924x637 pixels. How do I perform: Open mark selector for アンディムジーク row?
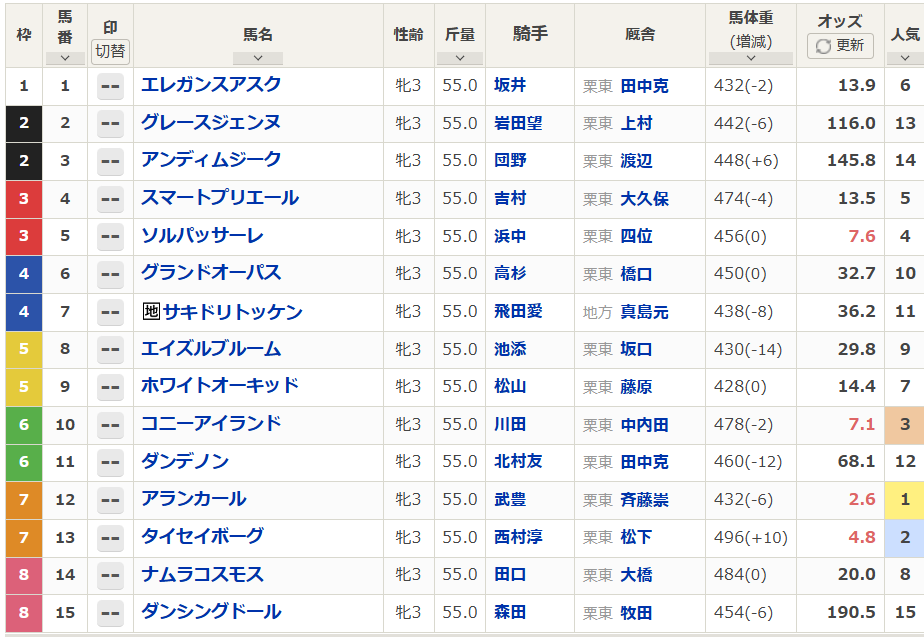pos(110,161)
